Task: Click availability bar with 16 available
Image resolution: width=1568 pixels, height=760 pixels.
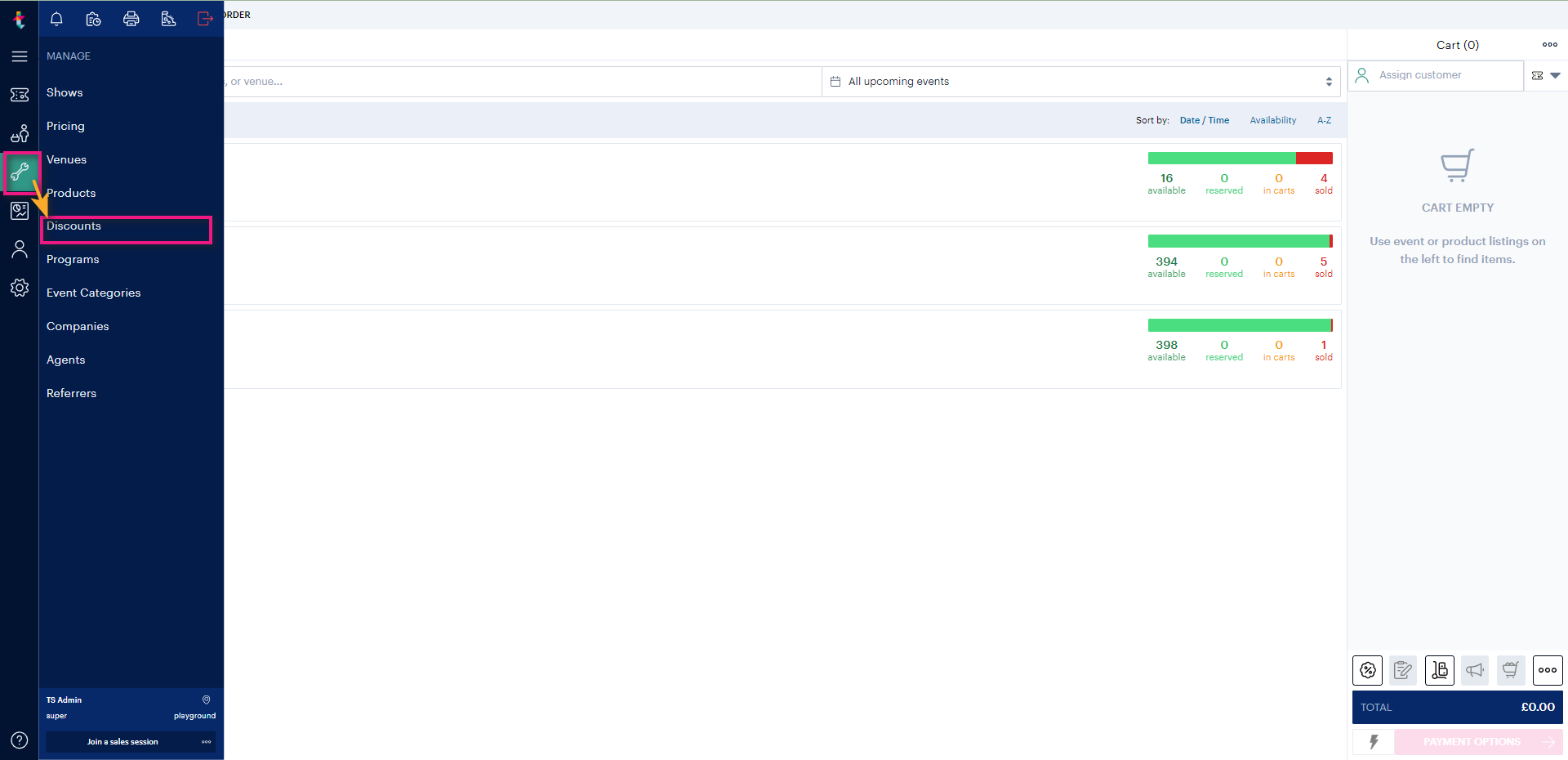Action: coord(1240,159)
